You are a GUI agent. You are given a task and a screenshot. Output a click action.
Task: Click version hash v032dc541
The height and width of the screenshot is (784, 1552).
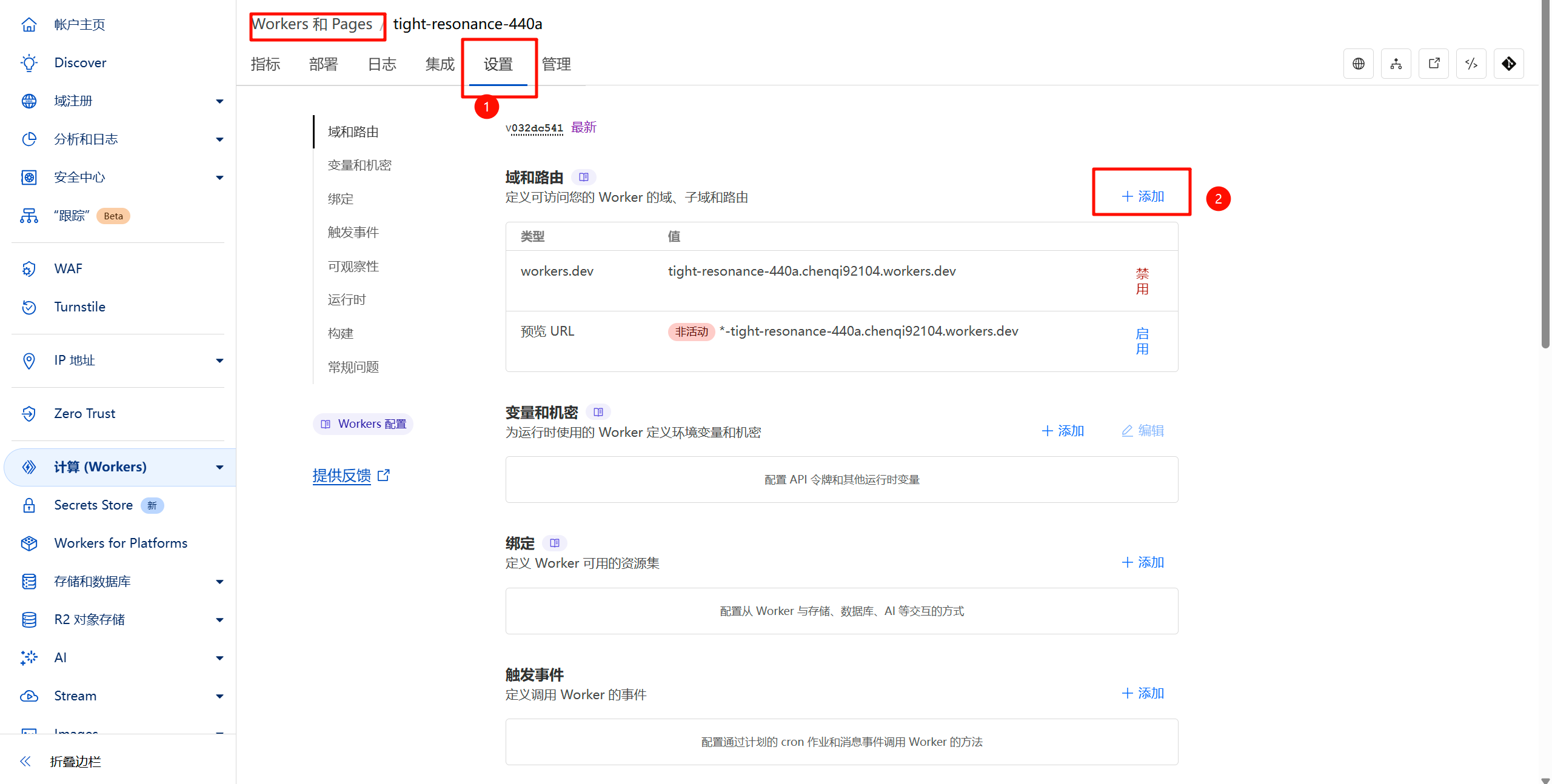click(x=534, y=128)
